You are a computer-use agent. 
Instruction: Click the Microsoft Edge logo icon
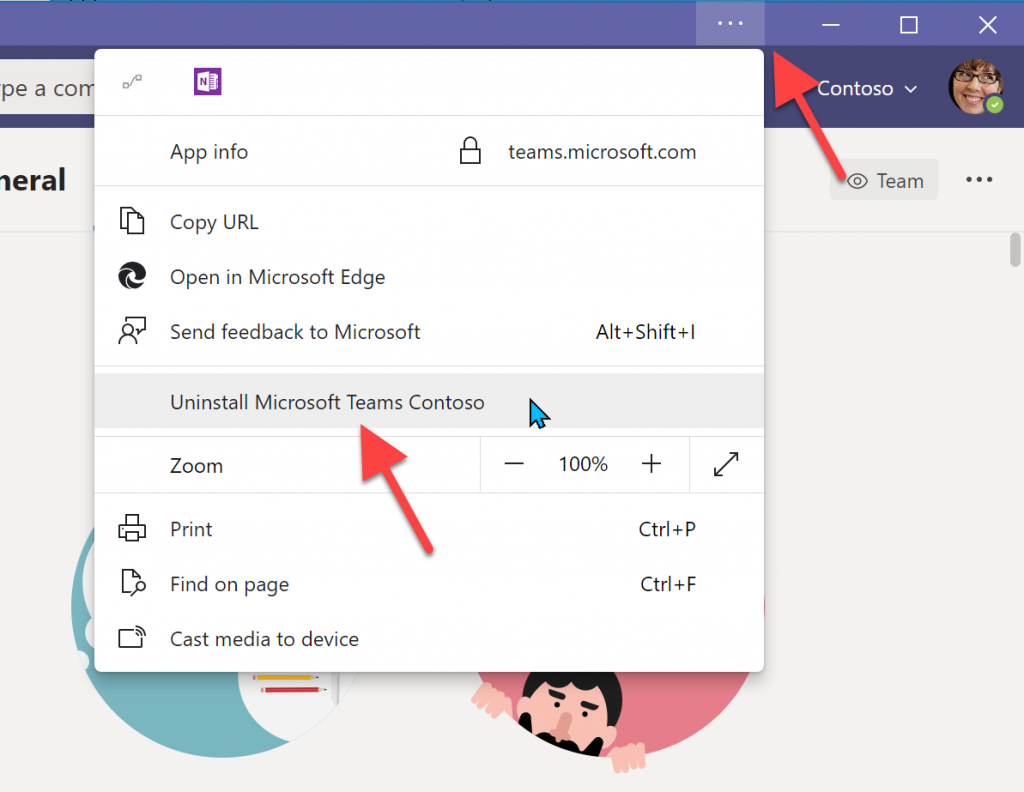pos(132,276)
